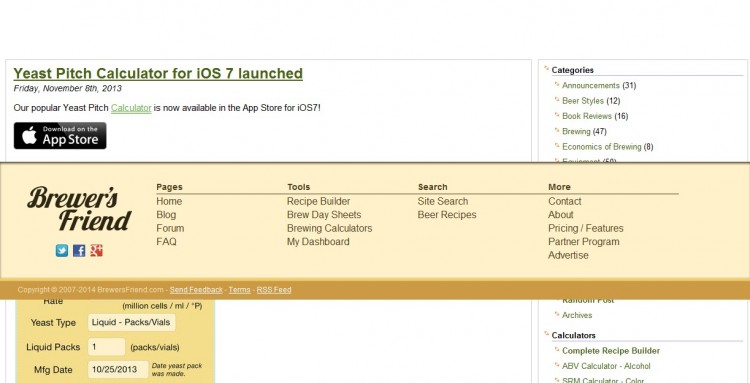This screenshot has height=383, width=750.
Task: Open the Announcements category
Action: [591, 86]
